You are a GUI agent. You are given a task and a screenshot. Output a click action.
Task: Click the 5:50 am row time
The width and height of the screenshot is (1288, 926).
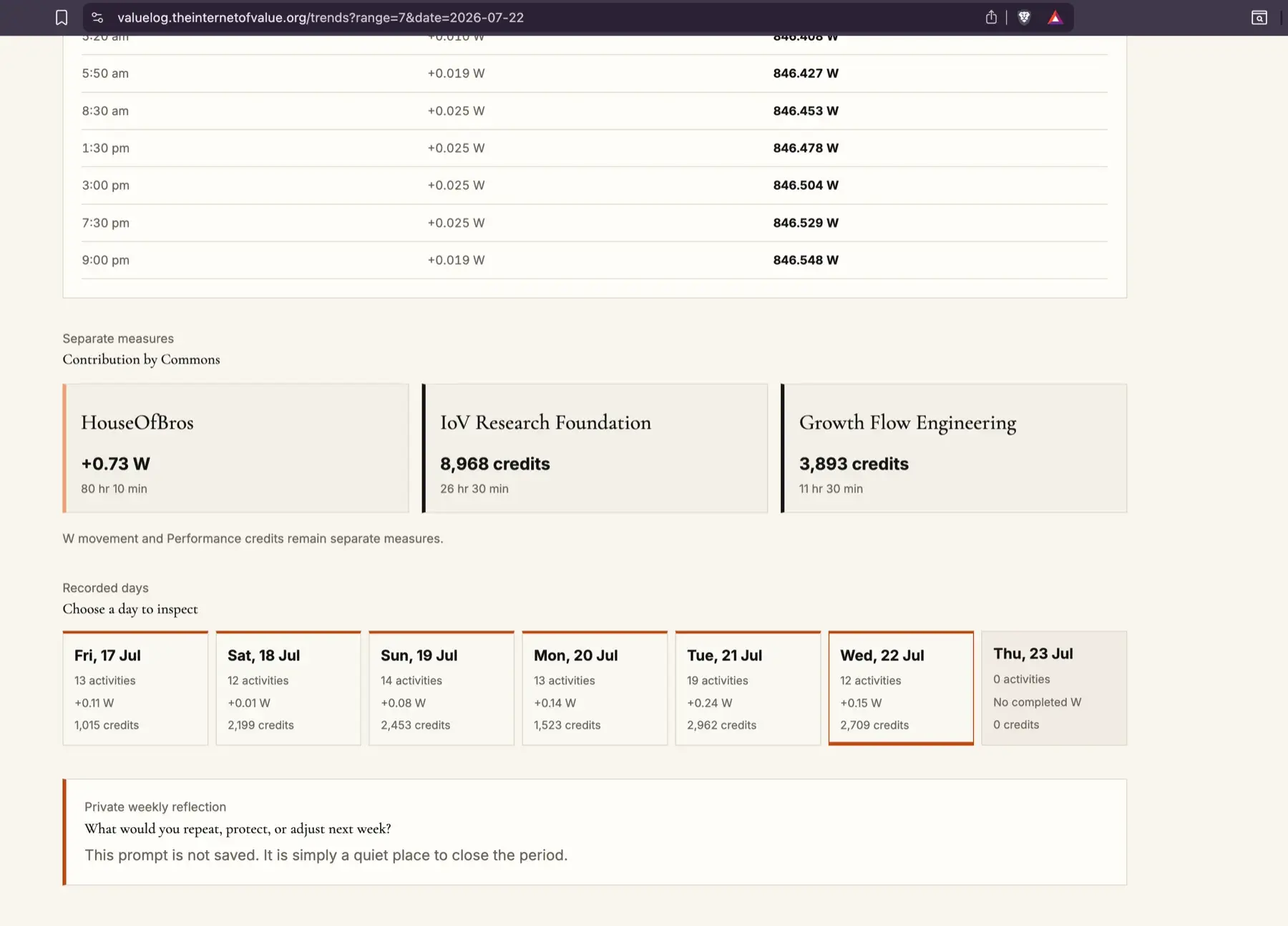tap(105, 73)
